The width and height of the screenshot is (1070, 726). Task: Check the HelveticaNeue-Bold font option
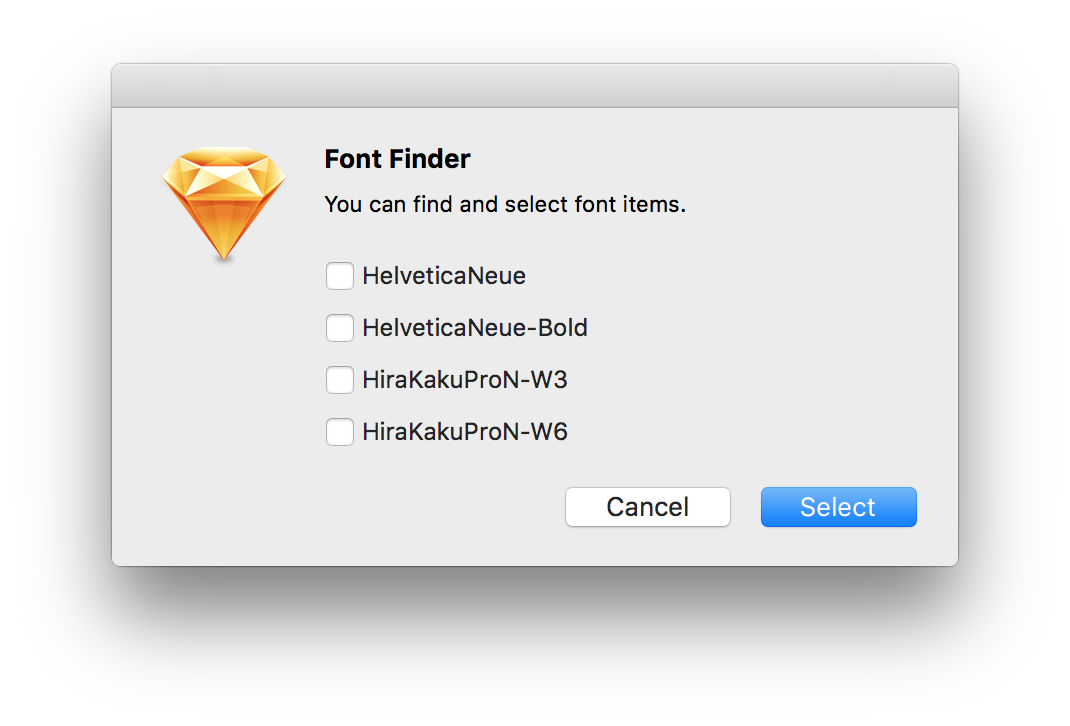(x=339, y=327)
